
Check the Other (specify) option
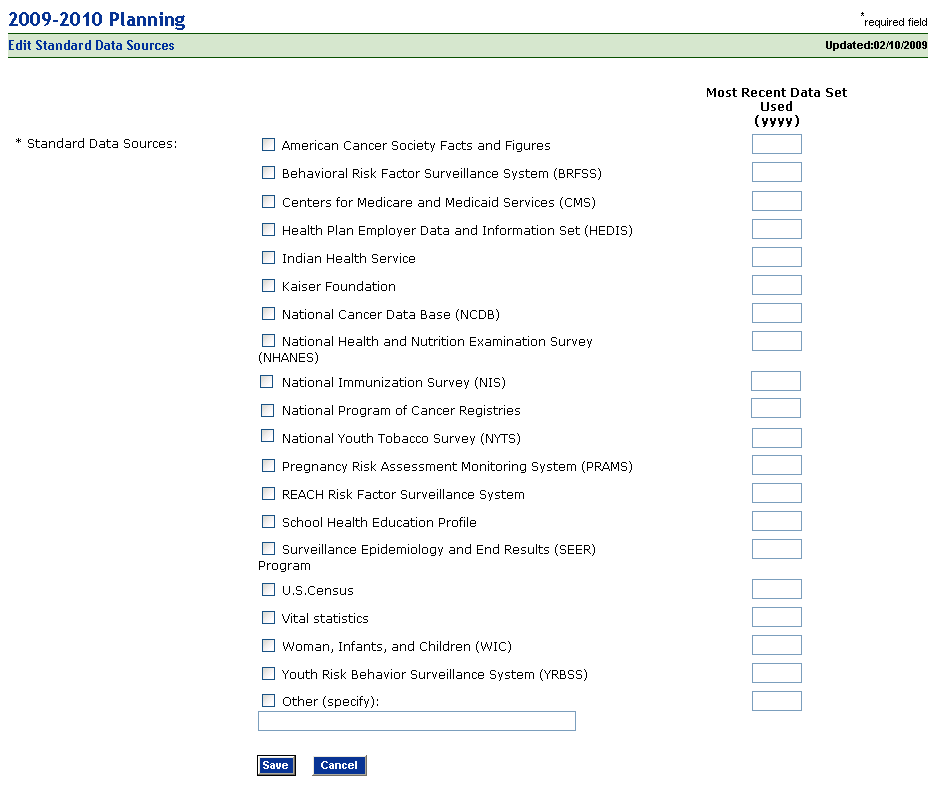click(268, 701)
